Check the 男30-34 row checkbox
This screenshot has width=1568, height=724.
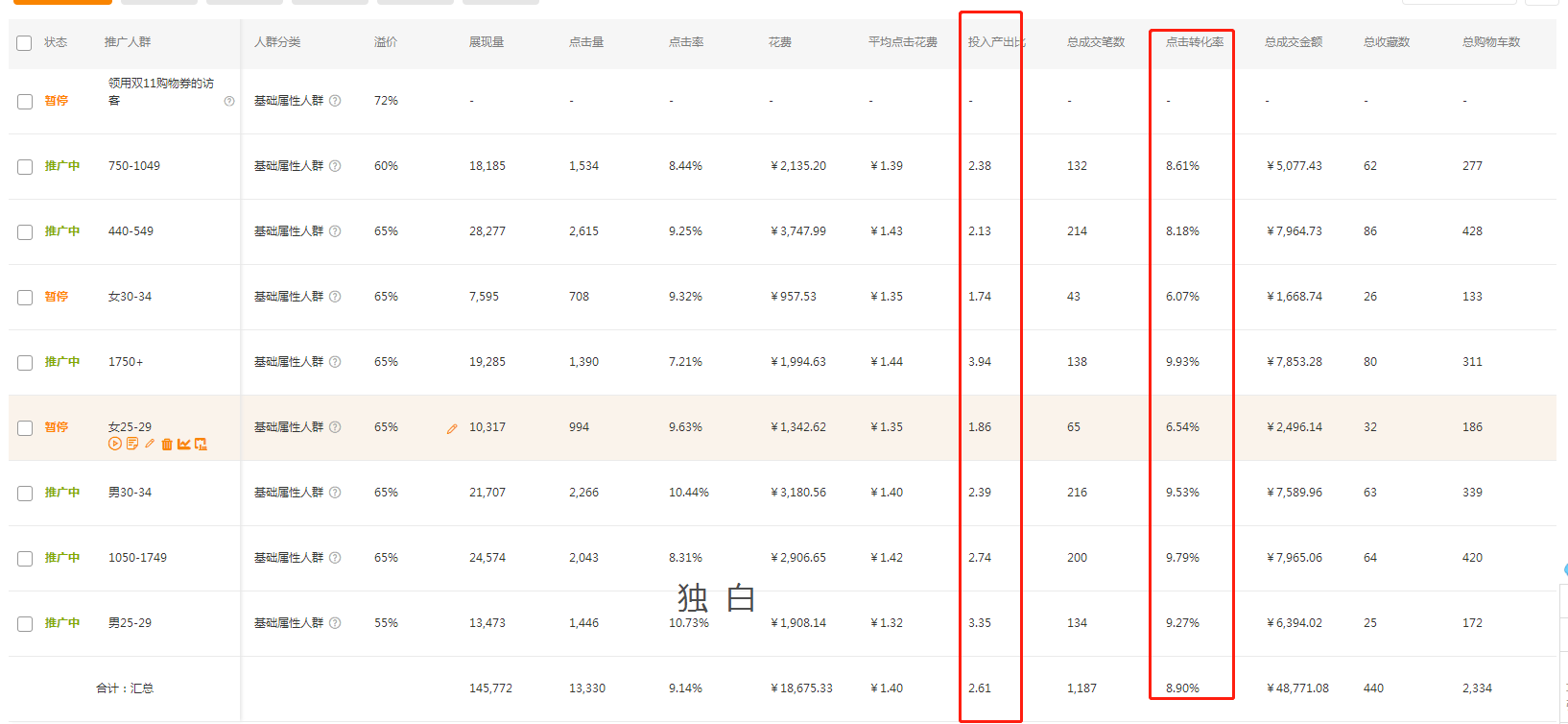[x=25, y=494]
